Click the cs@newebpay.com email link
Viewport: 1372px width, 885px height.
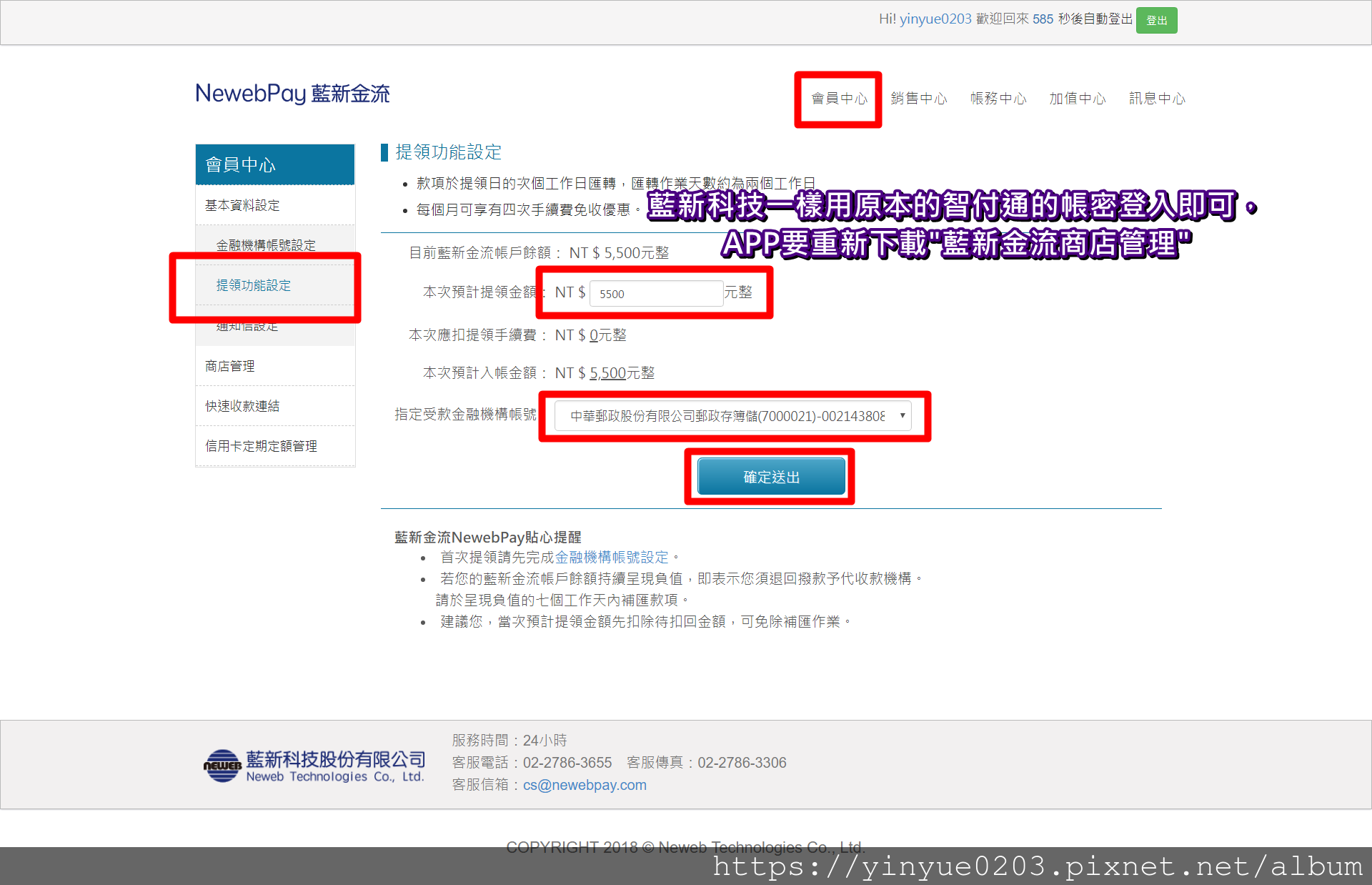click(585, 785)
